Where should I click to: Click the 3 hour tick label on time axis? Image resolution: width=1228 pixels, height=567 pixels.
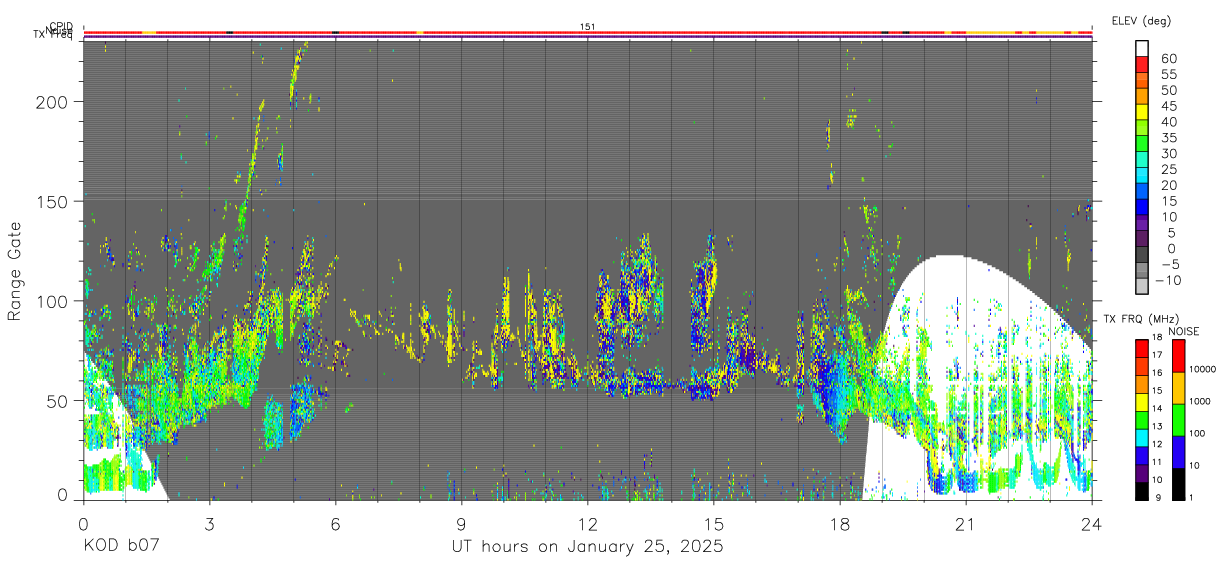pyautogui.click(x=209, y=523)
